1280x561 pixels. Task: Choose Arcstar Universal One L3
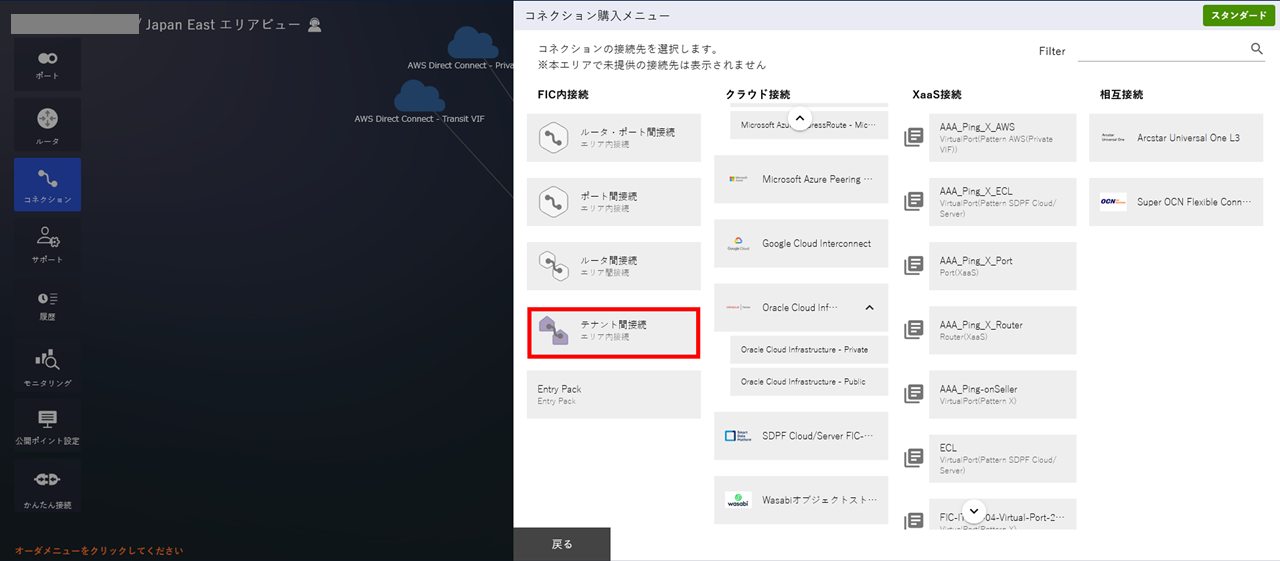coord(1176,138)
